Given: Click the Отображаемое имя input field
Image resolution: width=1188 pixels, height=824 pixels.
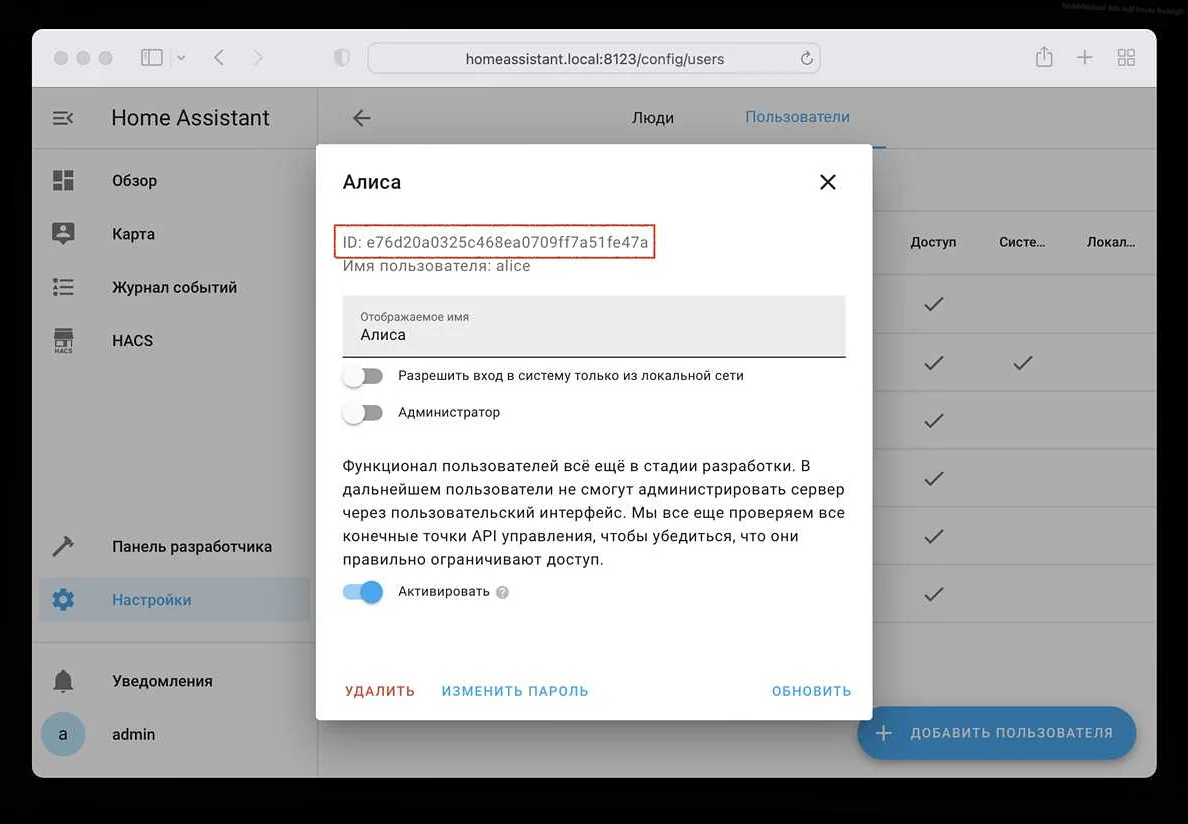Looking at the screenshot, I should point(594,326).
